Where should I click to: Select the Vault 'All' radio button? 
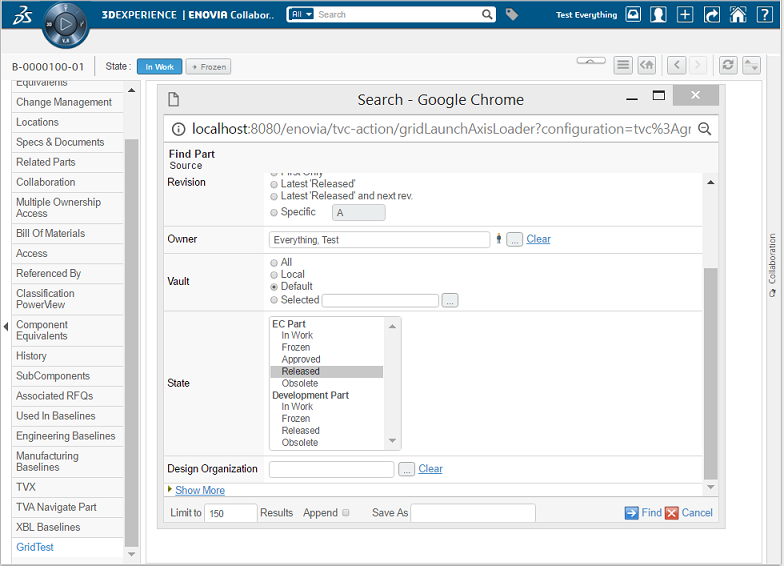pos(275,263)
